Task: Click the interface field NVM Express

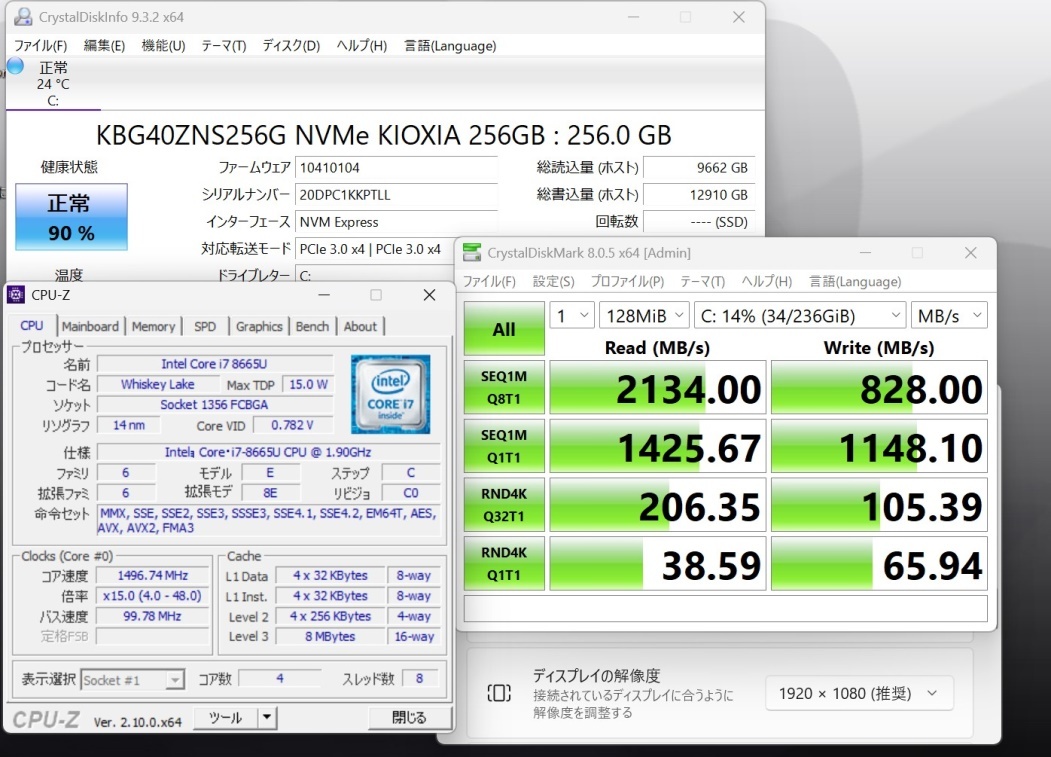Action: (x=396, y=222)
